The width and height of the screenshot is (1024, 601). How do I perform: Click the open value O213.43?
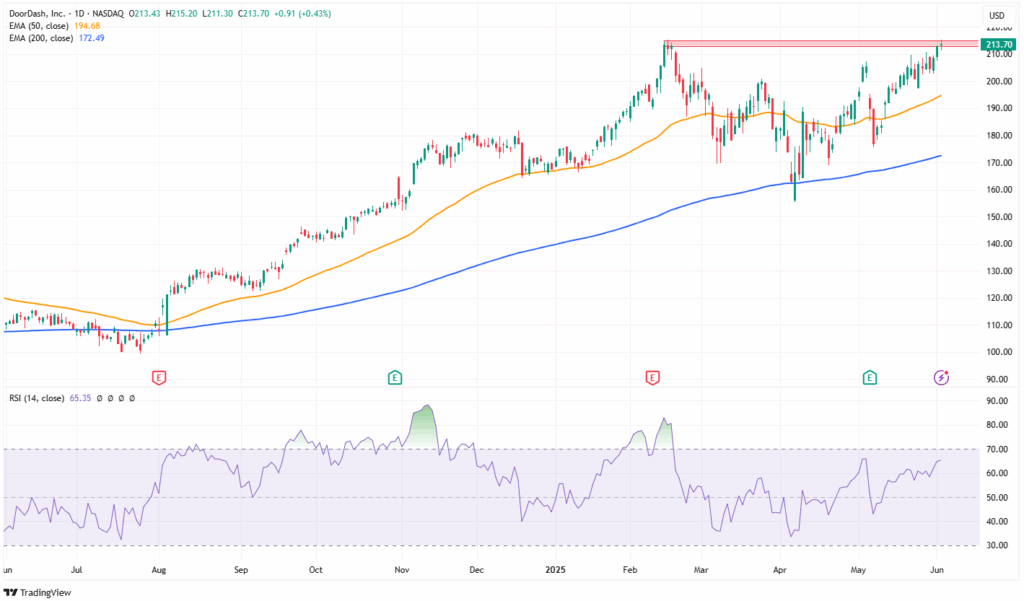point(144,14)
